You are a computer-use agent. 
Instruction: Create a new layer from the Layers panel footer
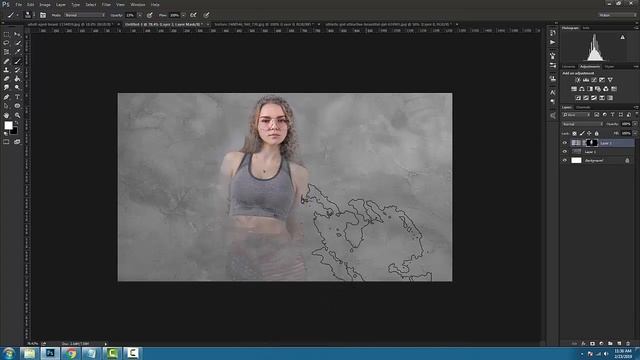[x=619, y=344]
